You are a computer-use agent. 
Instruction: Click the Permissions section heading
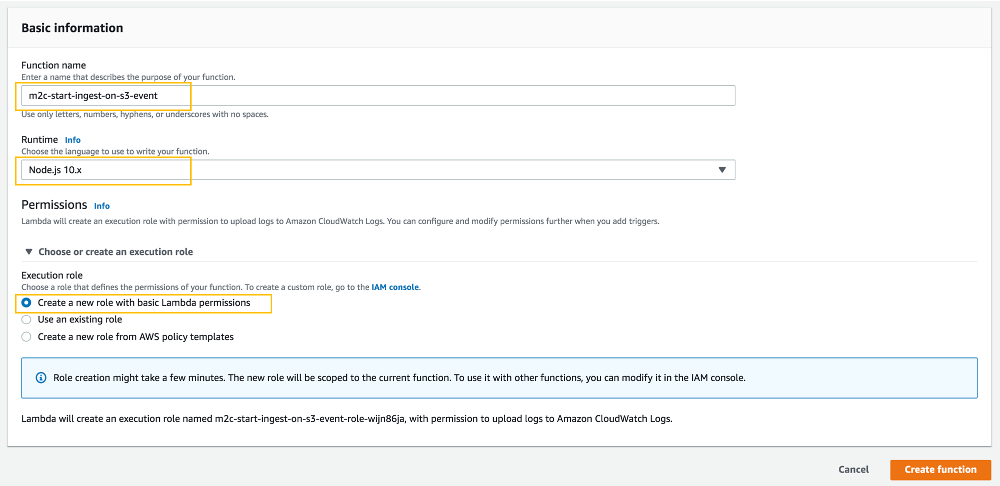54,205
